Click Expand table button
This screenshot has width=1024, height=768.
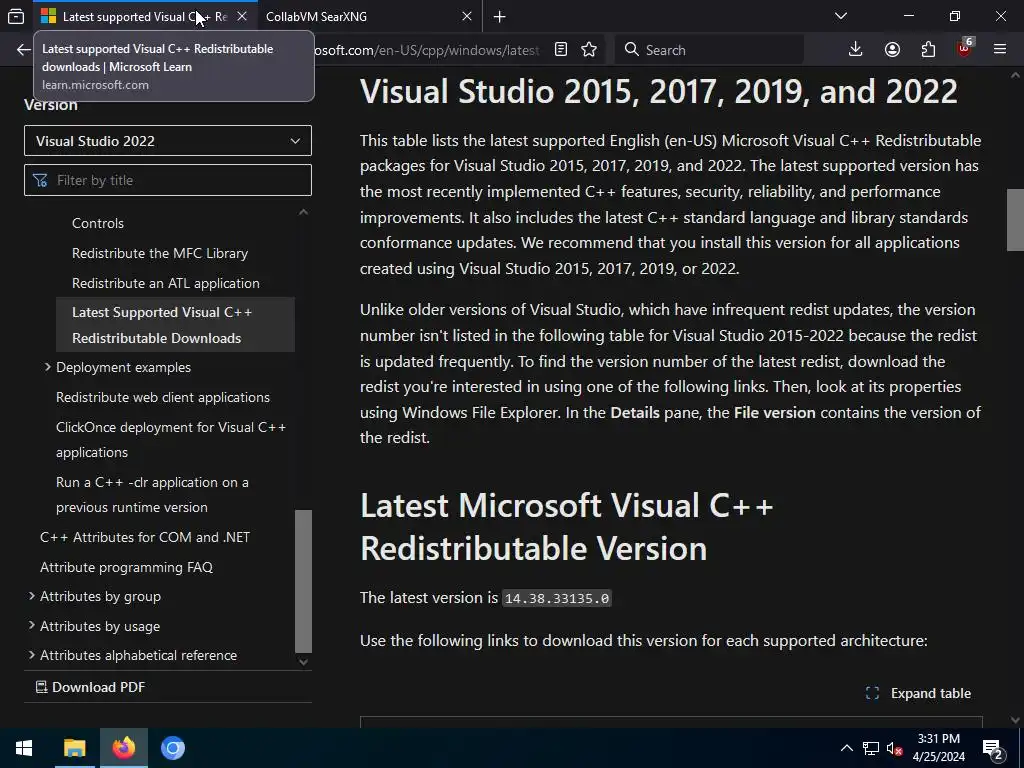918,693
